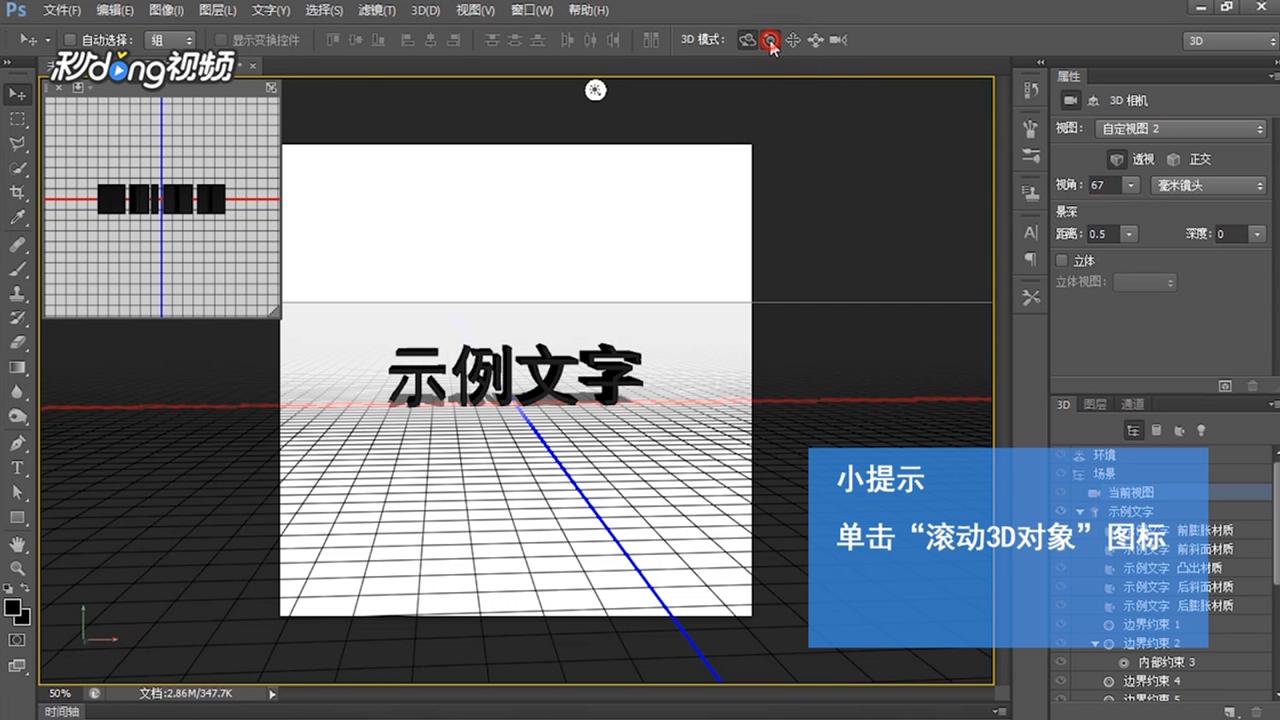Image resolution: width=1280 pixels, height=720 pixels.
Task: Open the 图像(I) menu
Action: coord(166,10)
